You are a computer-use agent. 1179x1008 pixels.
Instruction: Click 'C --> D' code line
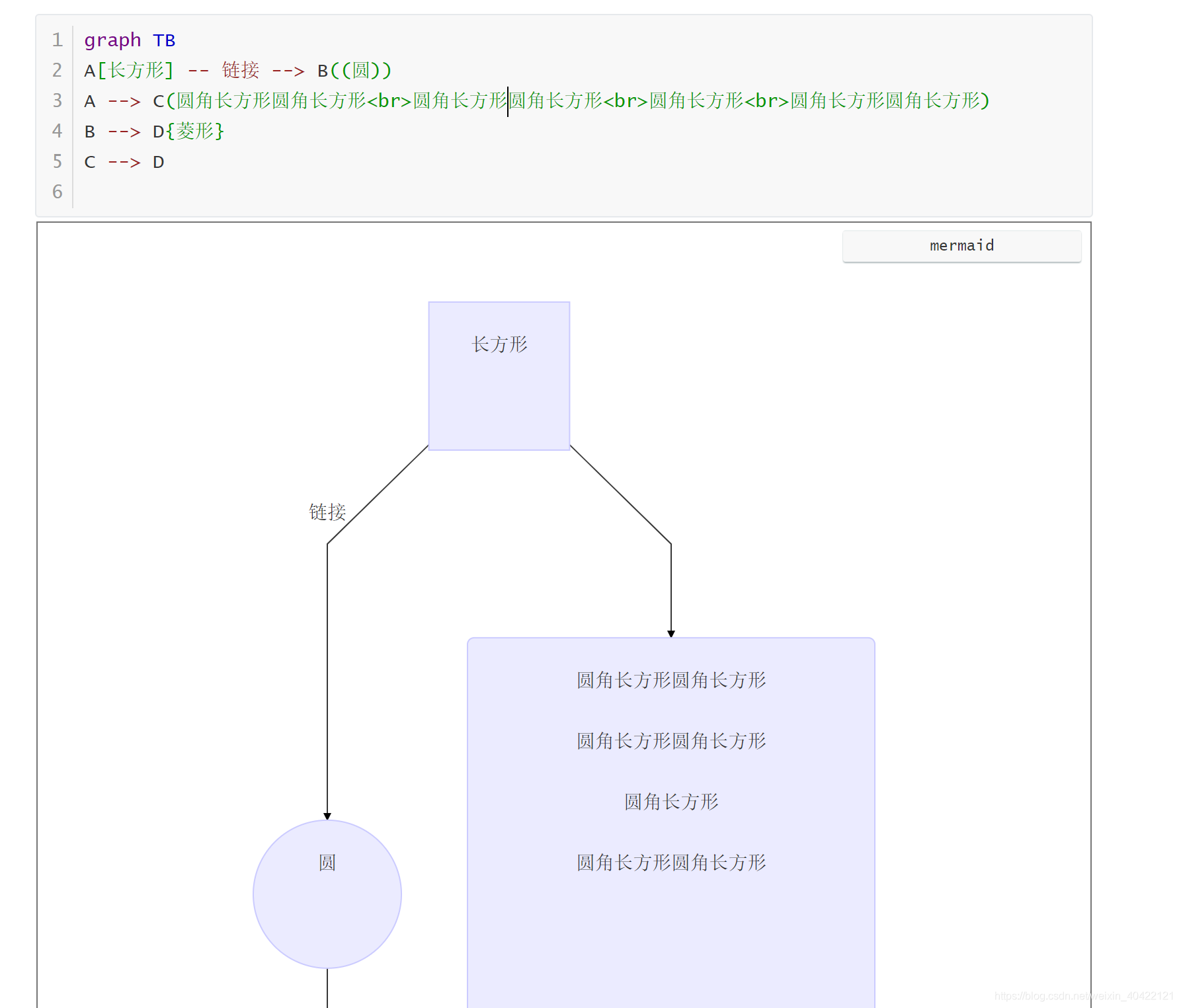click(124, 162)
